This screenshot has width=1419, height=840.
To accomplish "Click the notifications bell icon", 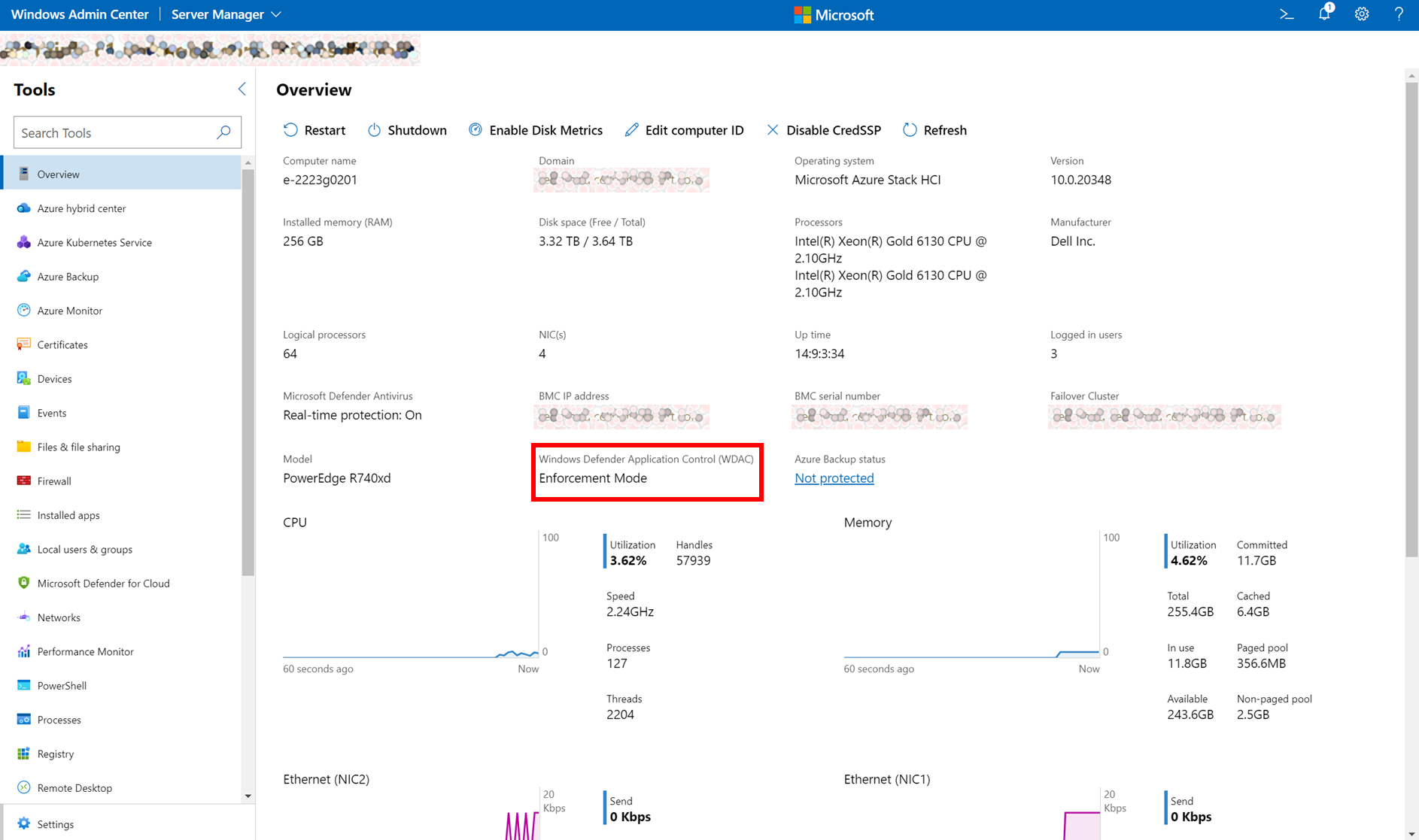I will (1324, 14).
